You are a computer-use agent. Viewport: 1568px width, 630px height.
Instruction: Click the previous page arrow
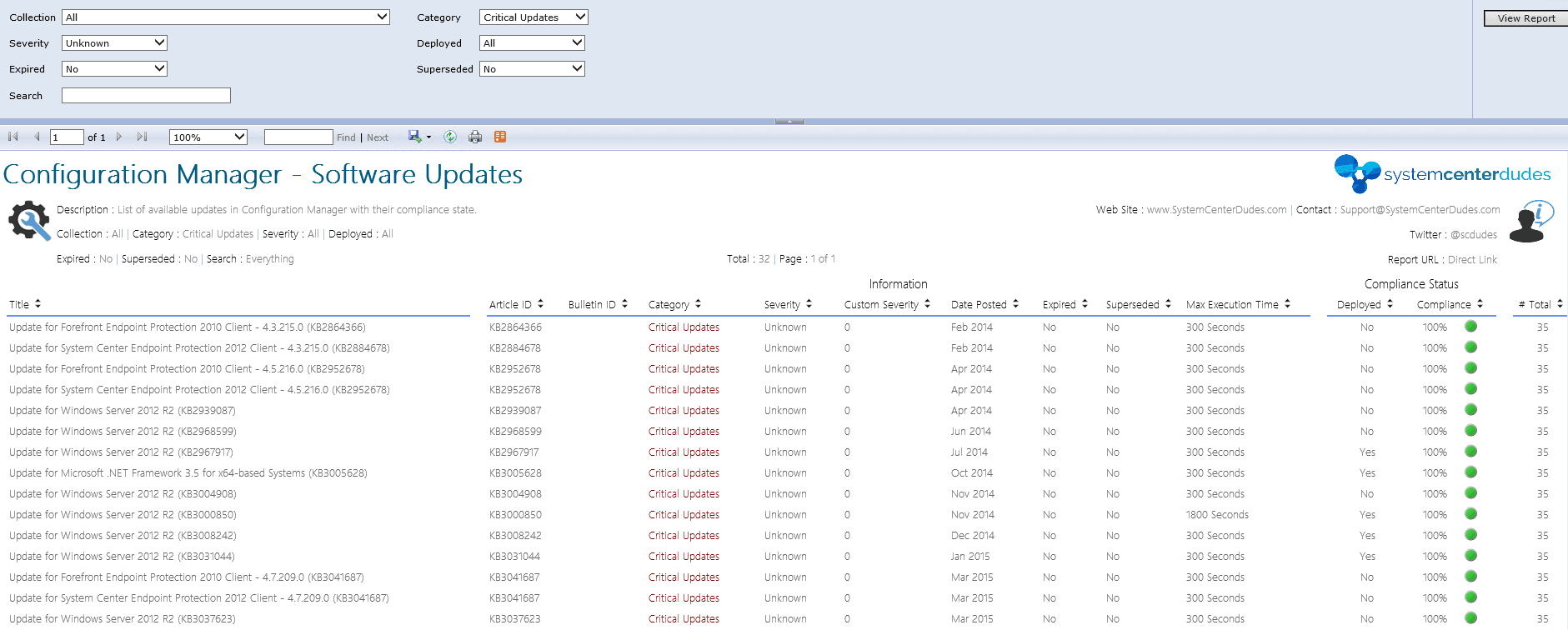[x=37, y=137]
